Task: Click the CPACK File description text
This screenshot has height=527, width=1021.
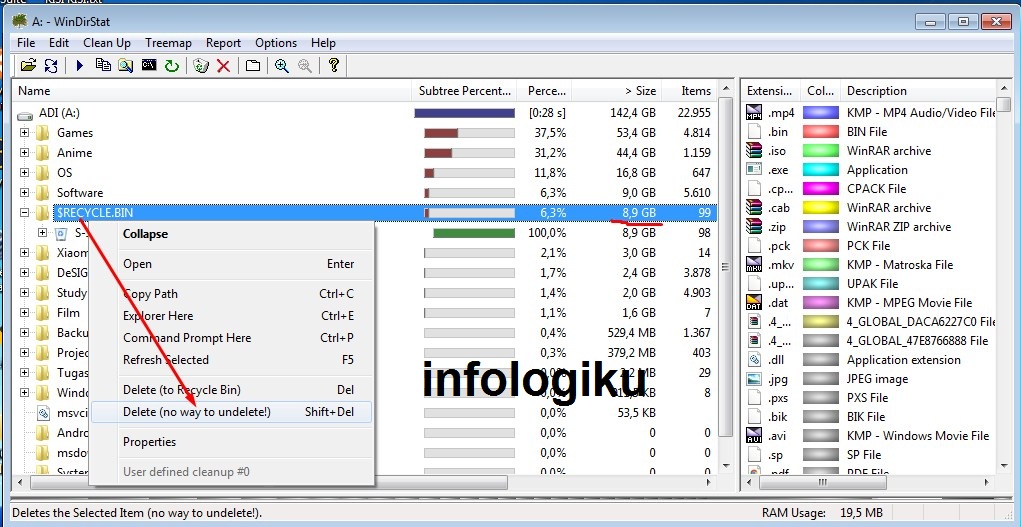Action: [x=876, y=189]
